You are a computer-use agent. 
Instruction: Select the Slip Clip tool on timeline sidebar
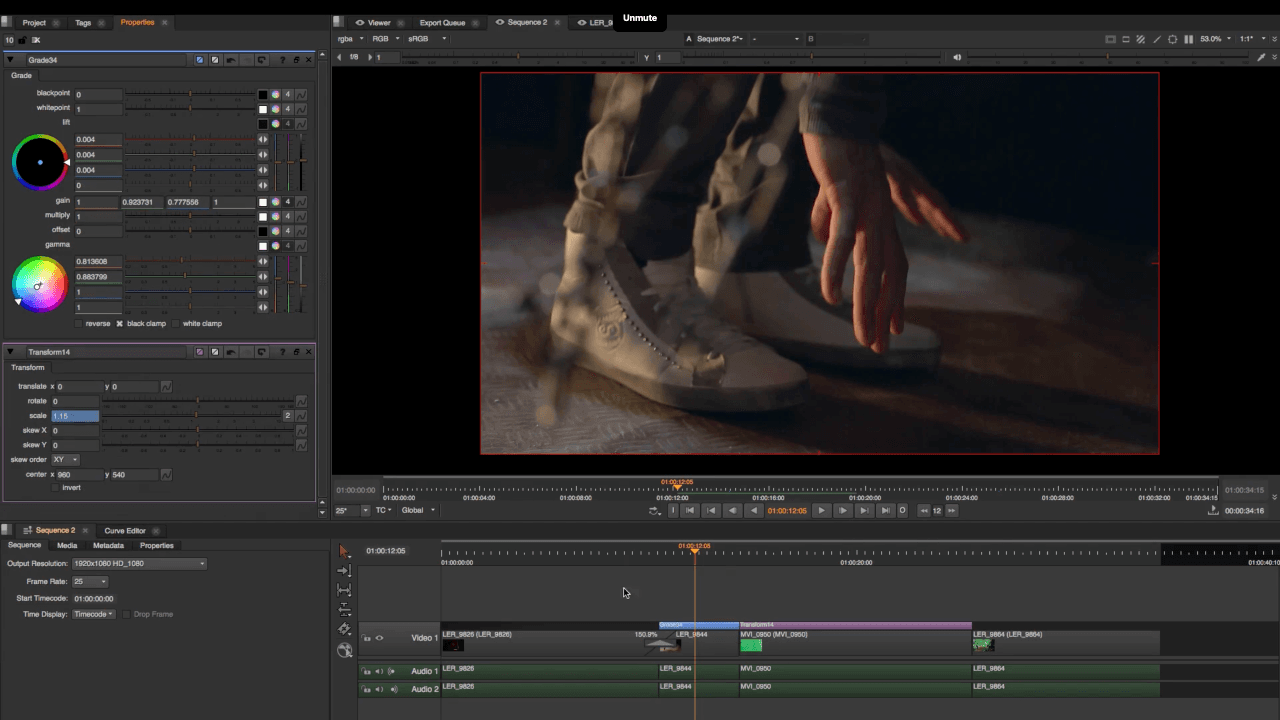pyautogui.click(x=344, y=590)
